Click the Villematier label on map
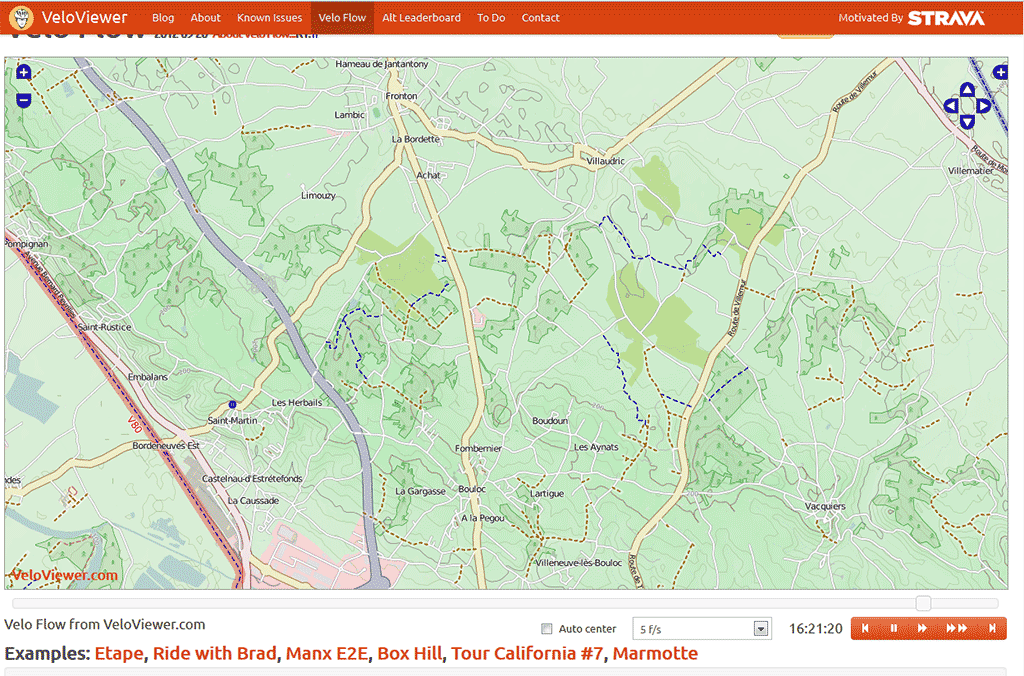 (970, 171)
